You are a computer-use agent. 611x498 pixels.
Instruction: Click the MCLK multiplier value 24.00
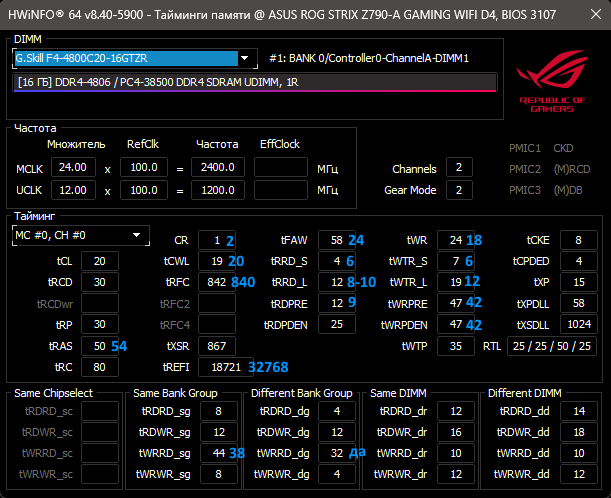[73, 167]
